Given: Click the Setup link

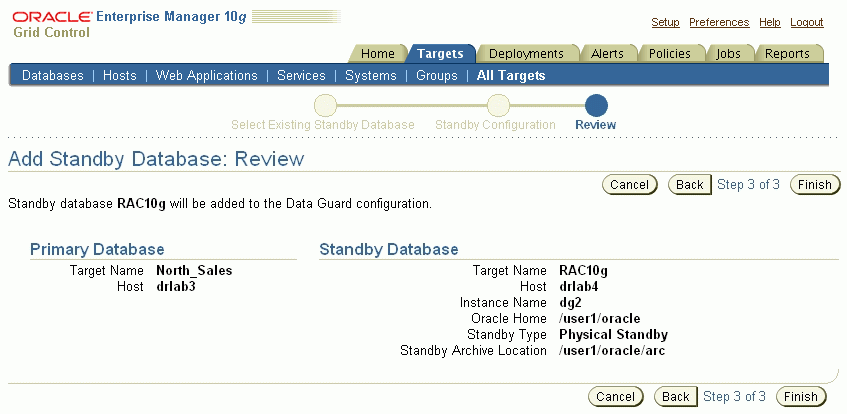Looking at the screenshot, I should pos(665,22).
